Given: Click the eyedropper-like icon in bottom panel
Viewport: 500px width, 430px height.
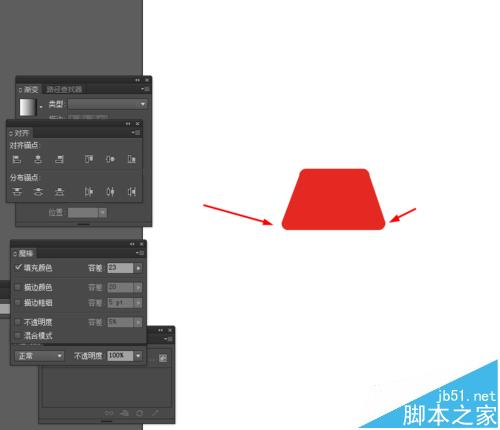Looking at the screenshot, I should pyautogui.click(x=155, y=413).
